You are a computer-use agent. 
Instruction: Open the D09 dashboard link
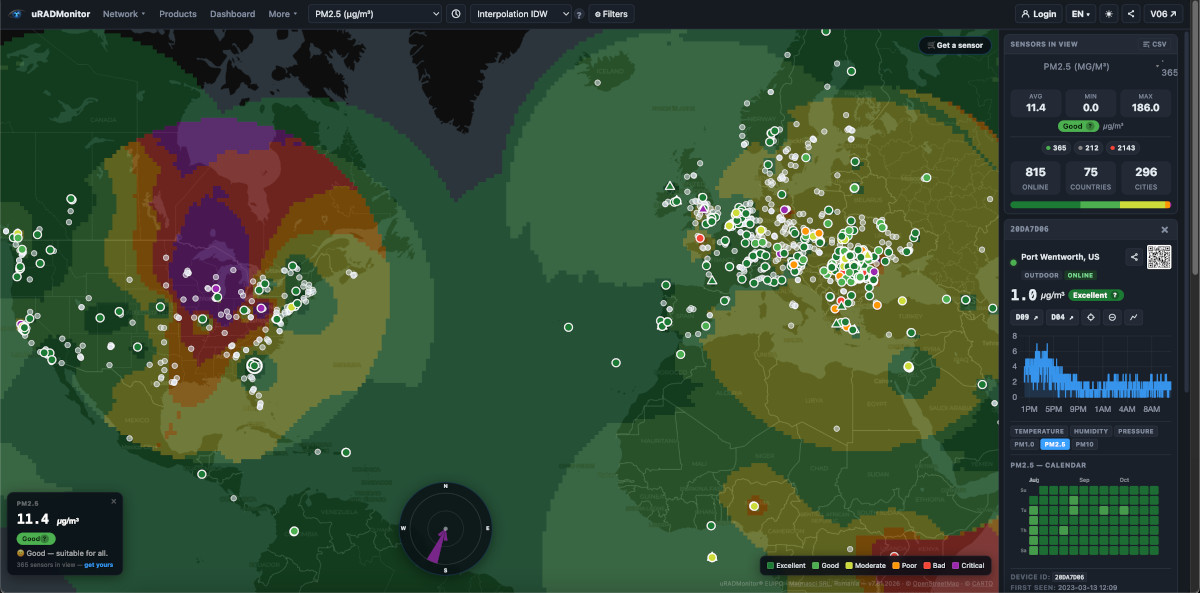coord(1025,317)
